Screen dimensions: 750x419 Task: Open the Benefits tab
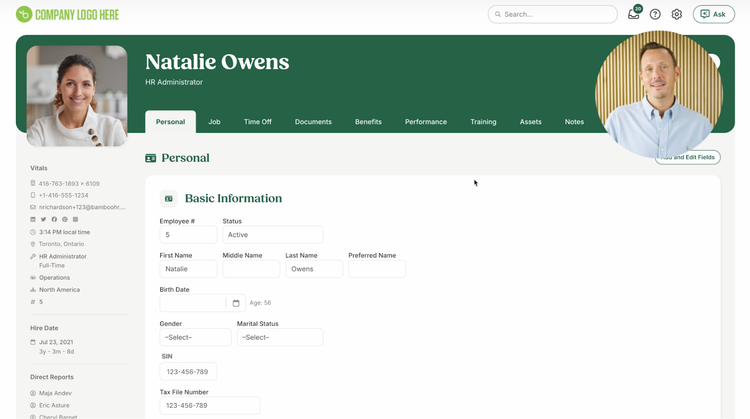tap(368, 122)
